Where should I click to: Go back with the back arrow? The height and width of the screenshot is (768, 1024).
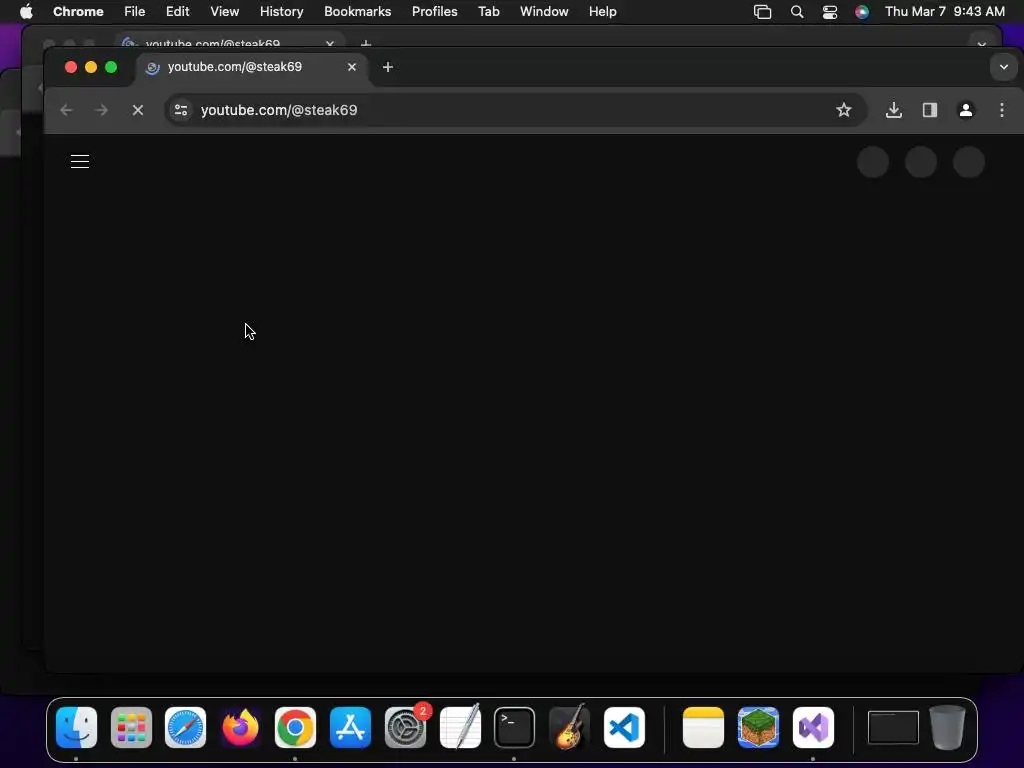tap(66, 110)
